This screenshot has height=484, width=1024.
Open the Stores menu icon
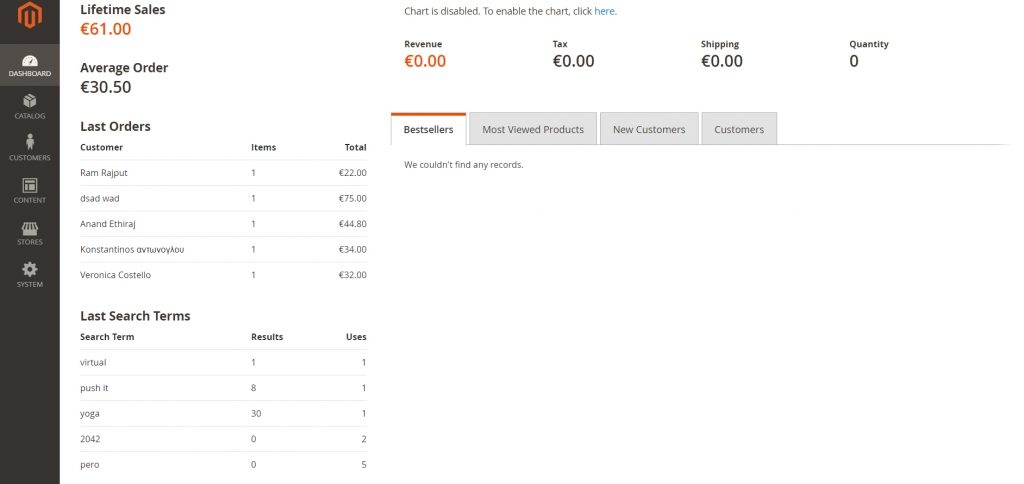click(x=29, y=233)
